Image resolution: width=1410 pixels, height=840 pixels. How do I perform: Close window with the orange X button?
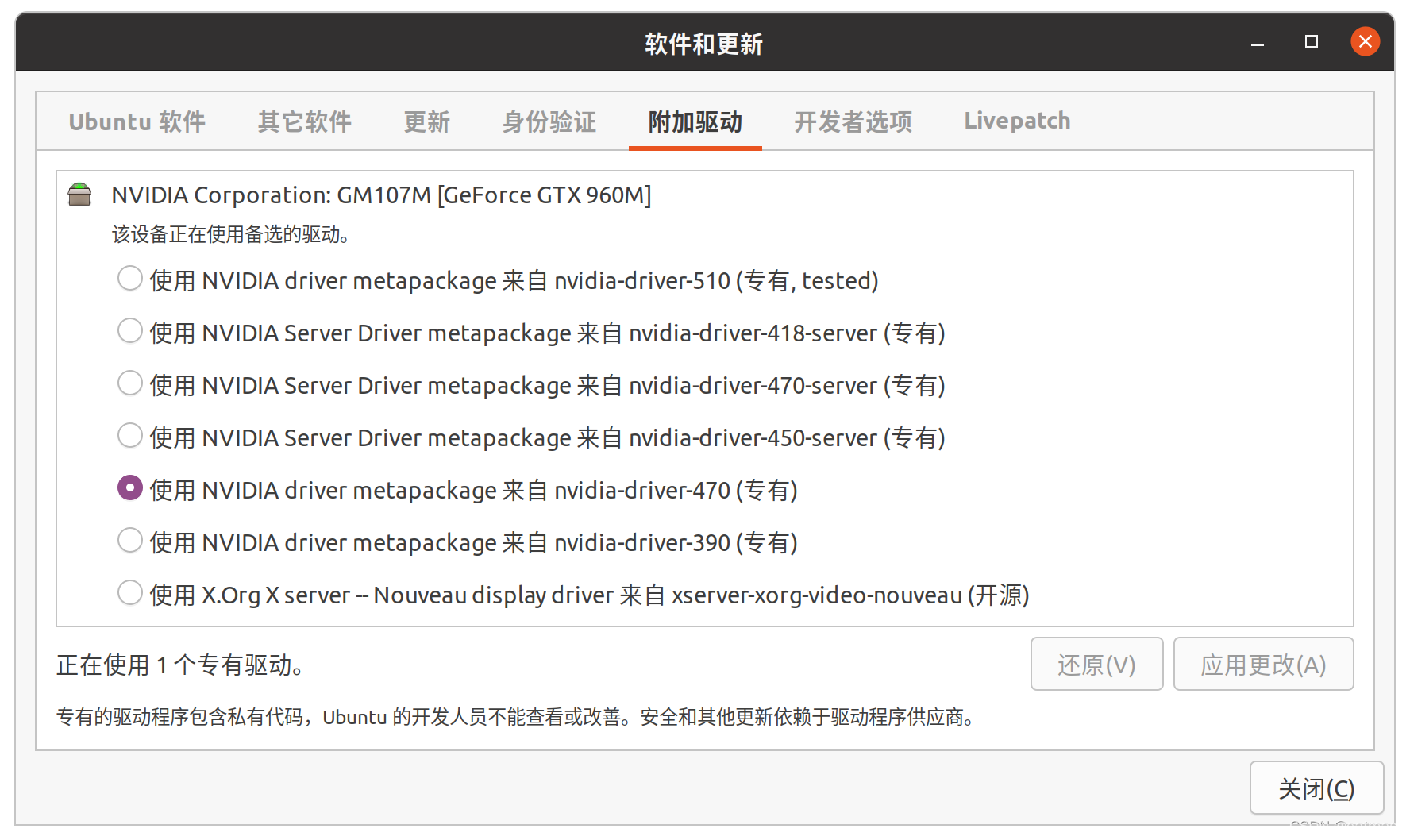coord(1366,41)
